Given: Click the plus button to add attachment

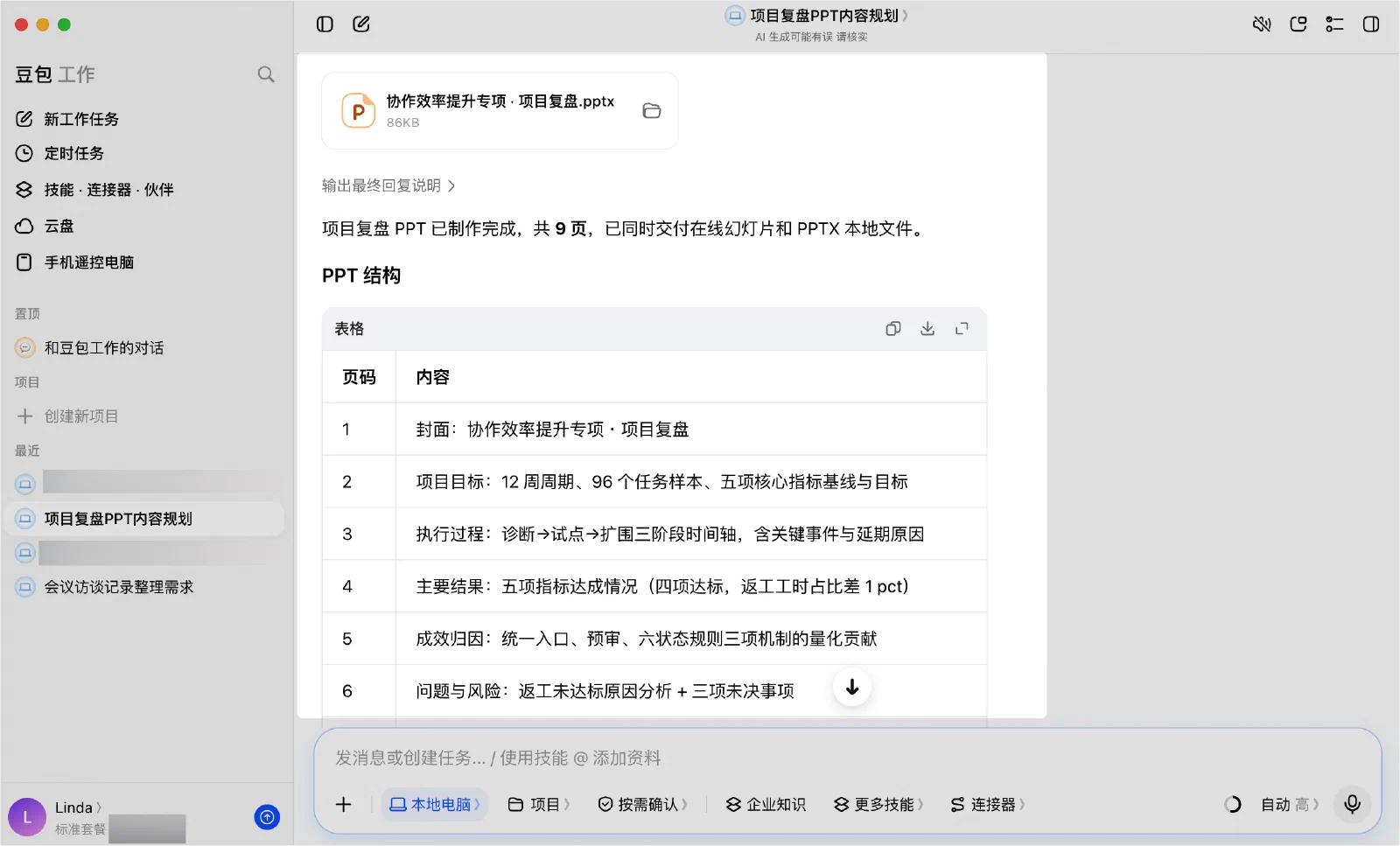Looking at the screenshot, I should point(344,804).
